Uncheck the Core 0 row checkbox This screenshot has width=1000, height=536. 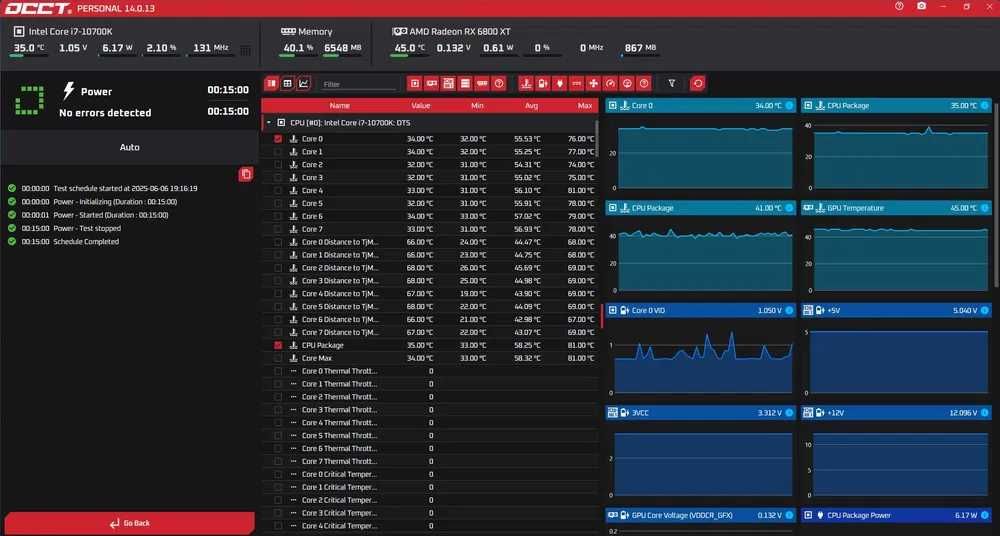click(x=278, y=139)
